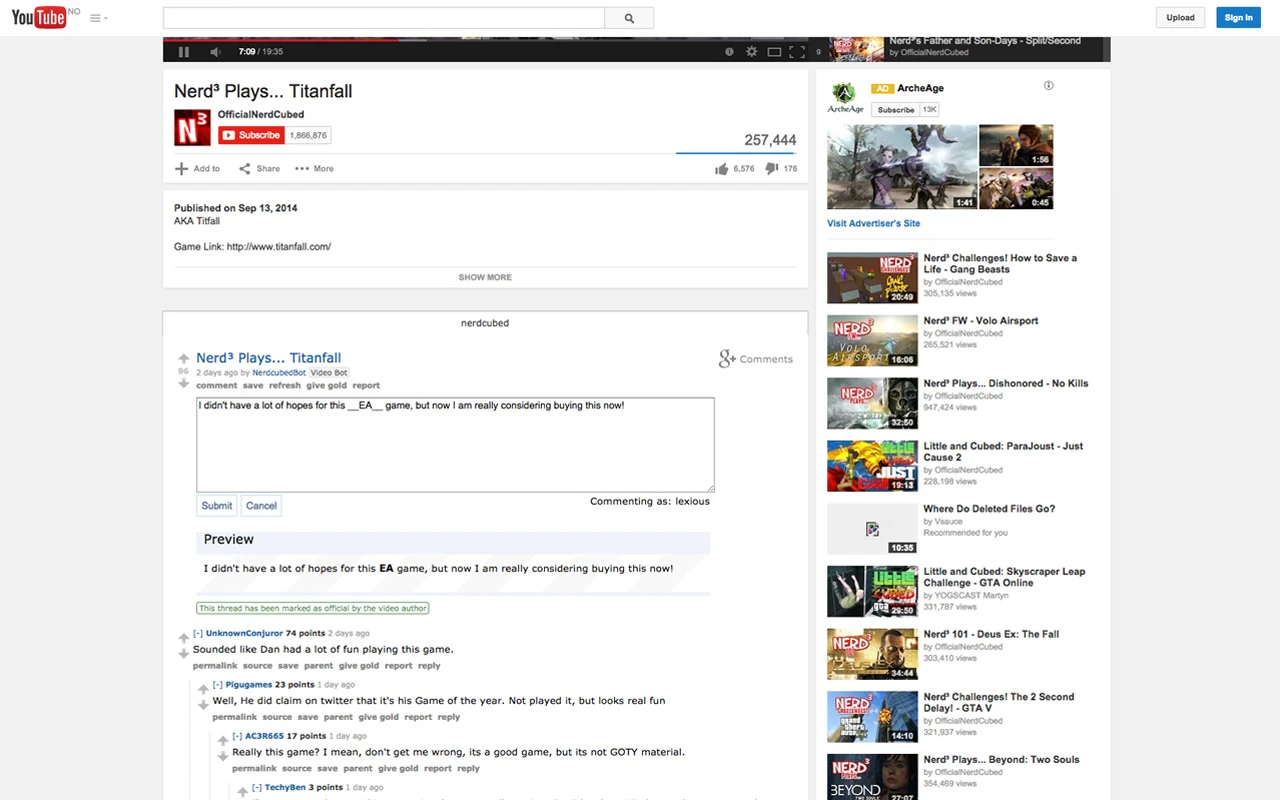The image size is (1280, 800).
Task: Cancel the comment draft
Action: (x=261, y=506)
